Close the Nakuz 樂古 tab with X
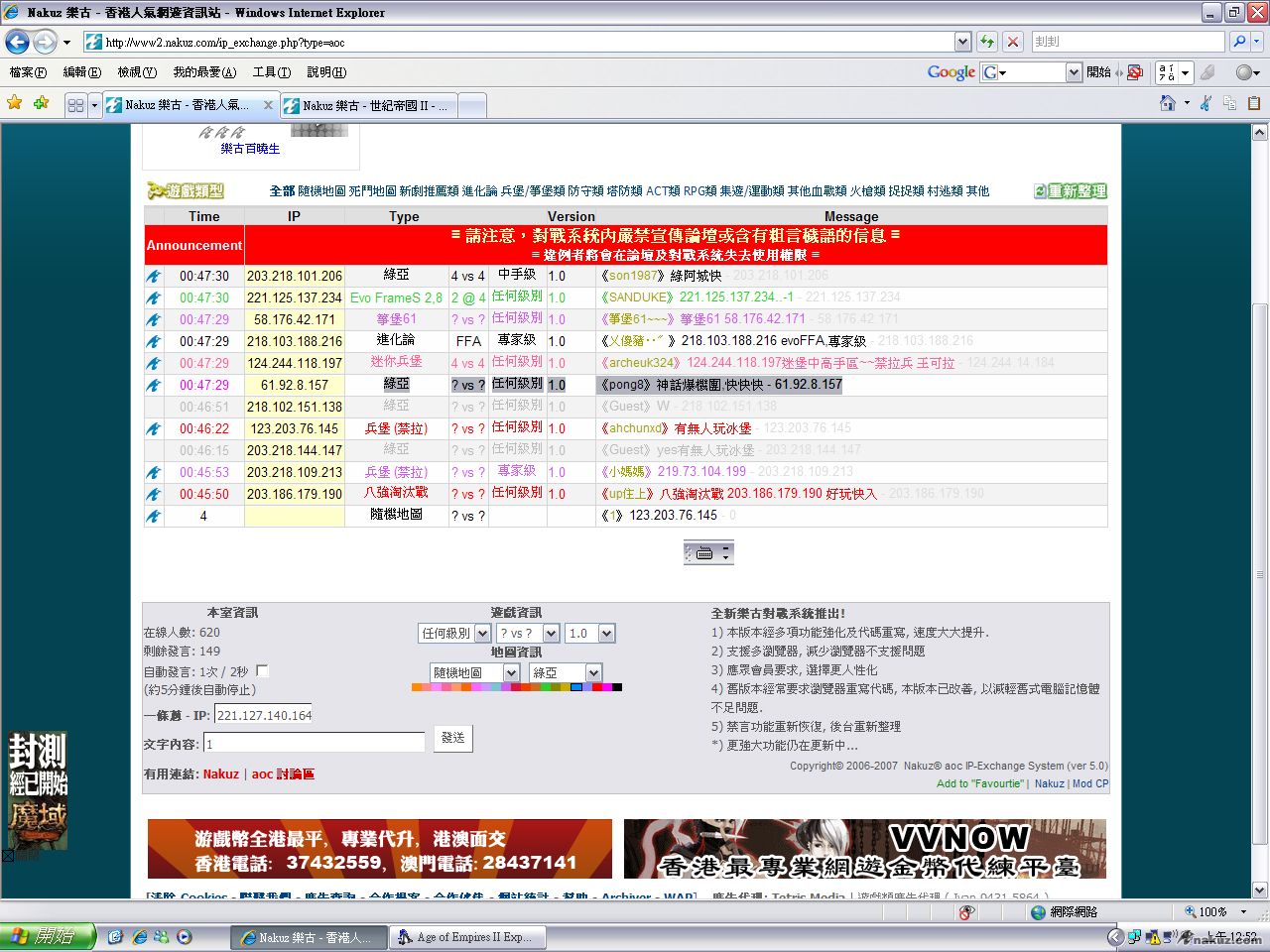Image resolution: width=1270 pixels, height=952 pixels. (268, 105)
